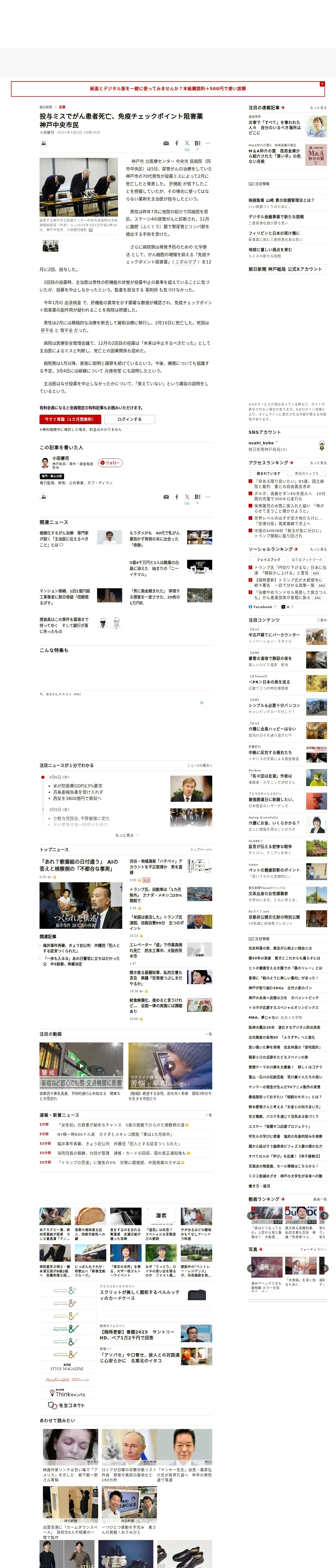The height and width of the screenshot is (1568, 336).
Task: Go to previous photo in 写真 carousel
Action: point(251,1269)
